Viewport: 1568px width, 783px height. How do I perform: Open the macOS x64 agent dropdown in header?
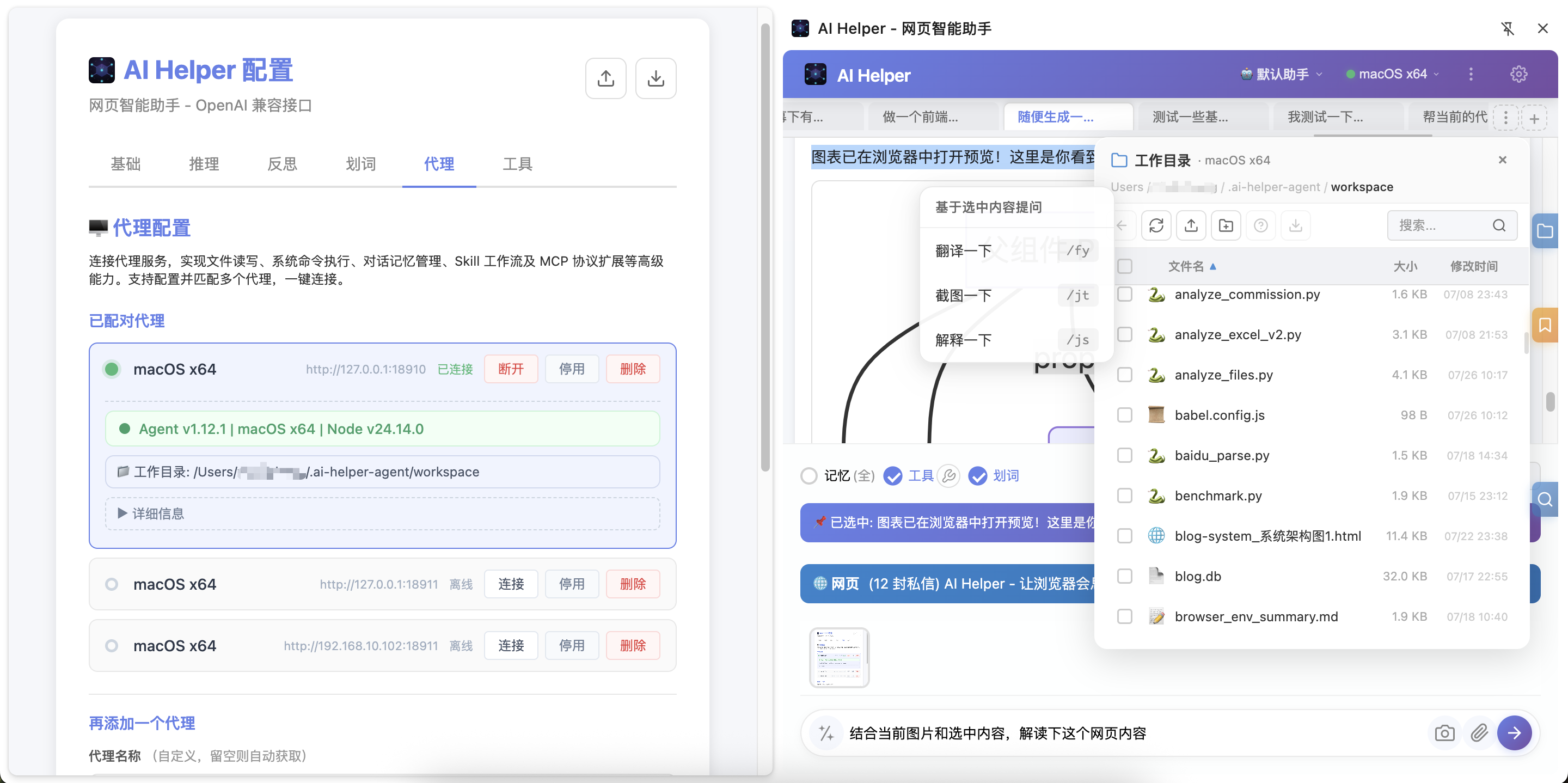tap(1393, 74)
